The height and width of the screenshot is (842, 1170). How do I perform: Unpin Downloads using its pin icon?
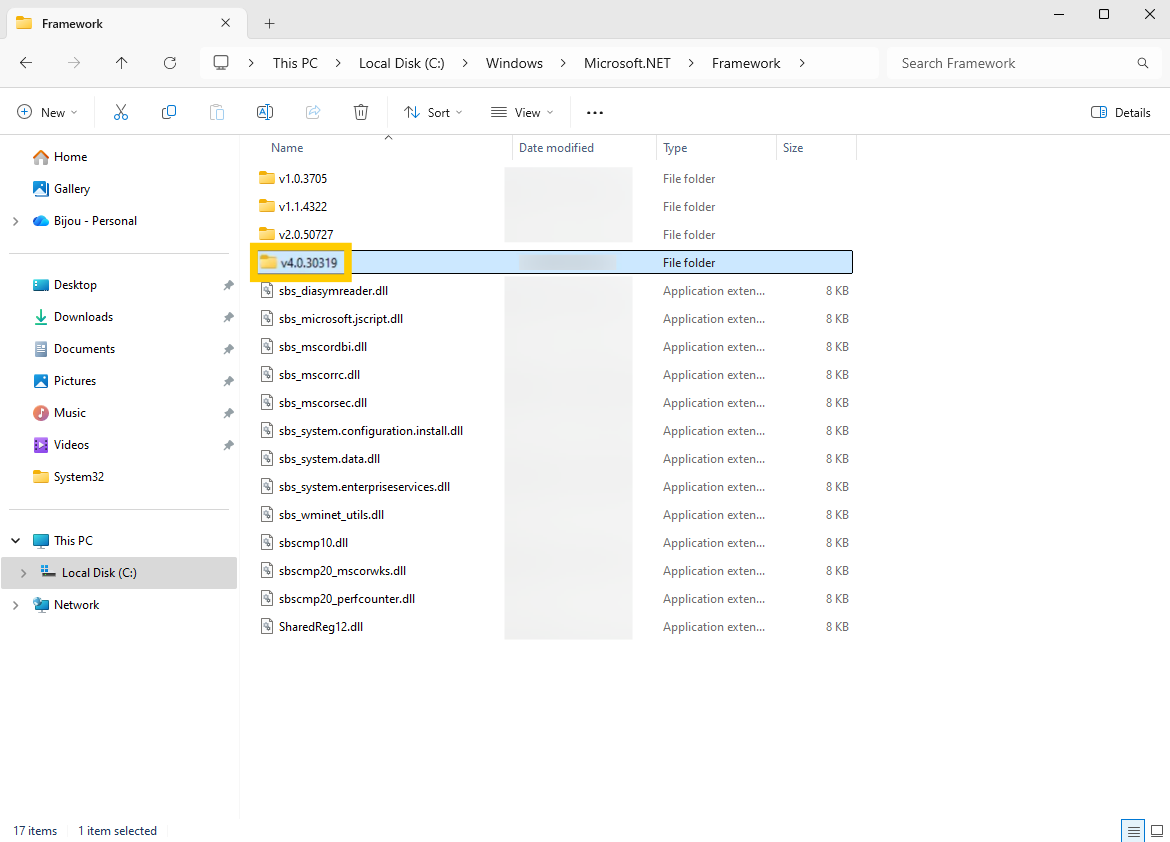tap(228, 317)
